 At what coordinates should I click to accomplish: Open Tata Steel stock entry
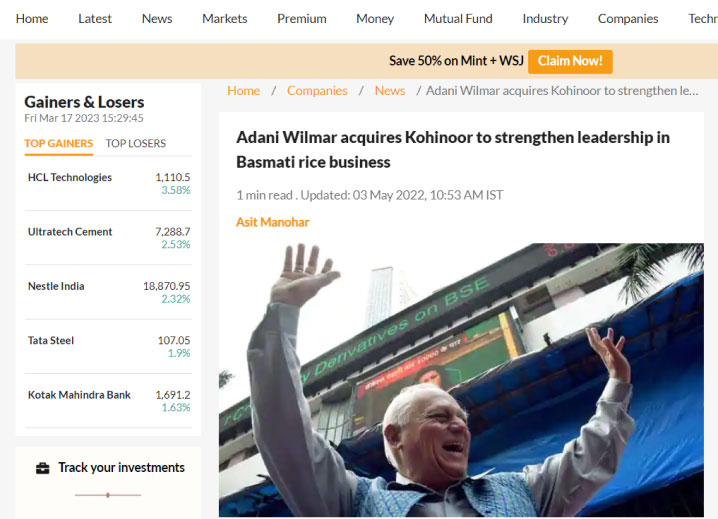(109, 346)
